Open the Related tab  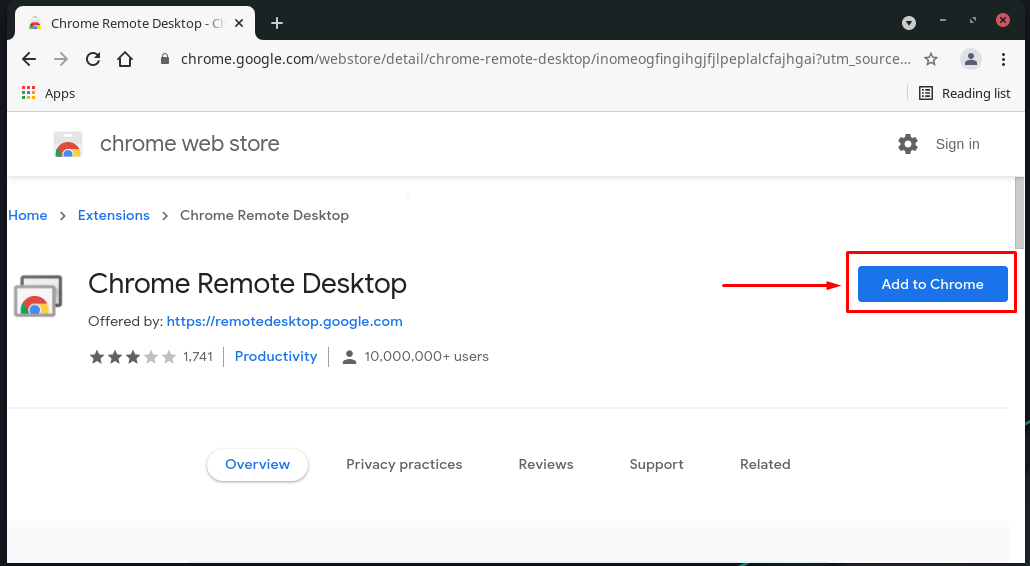pyautogui.click(x=765, y=464)
